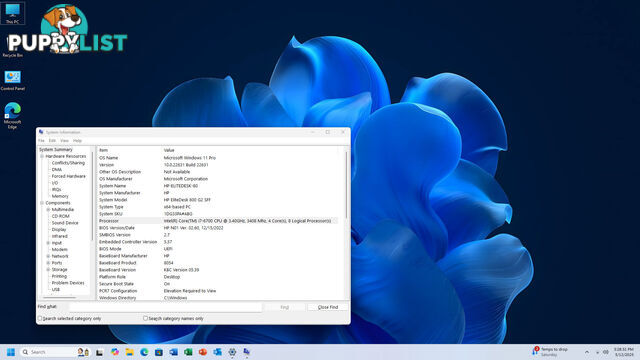Open PowerPoint from the taskbar

pyautogui.click(x=203, y=352)
